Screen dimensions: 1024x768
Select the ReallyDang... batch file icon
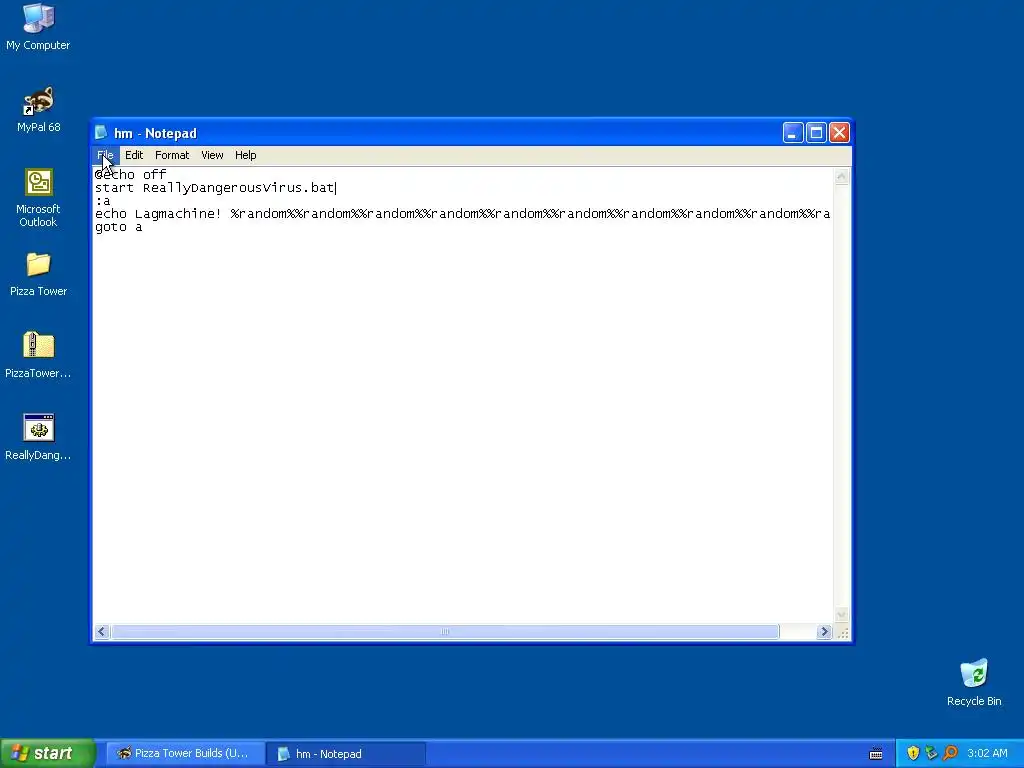[38, 438]
